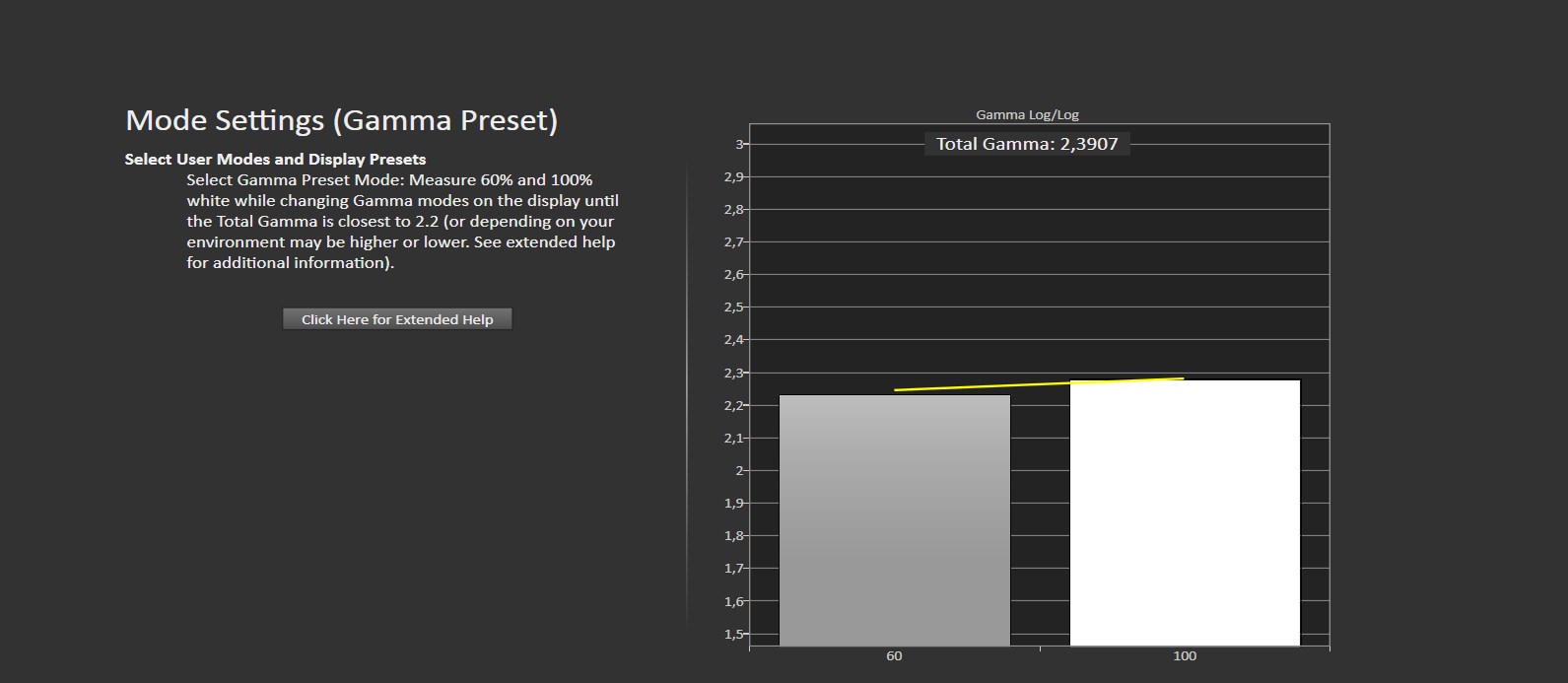This screenshot has height=683, width=1568.
Task: Click Select User Modes and Display Presets subheading
Action: tap(275, 159)
